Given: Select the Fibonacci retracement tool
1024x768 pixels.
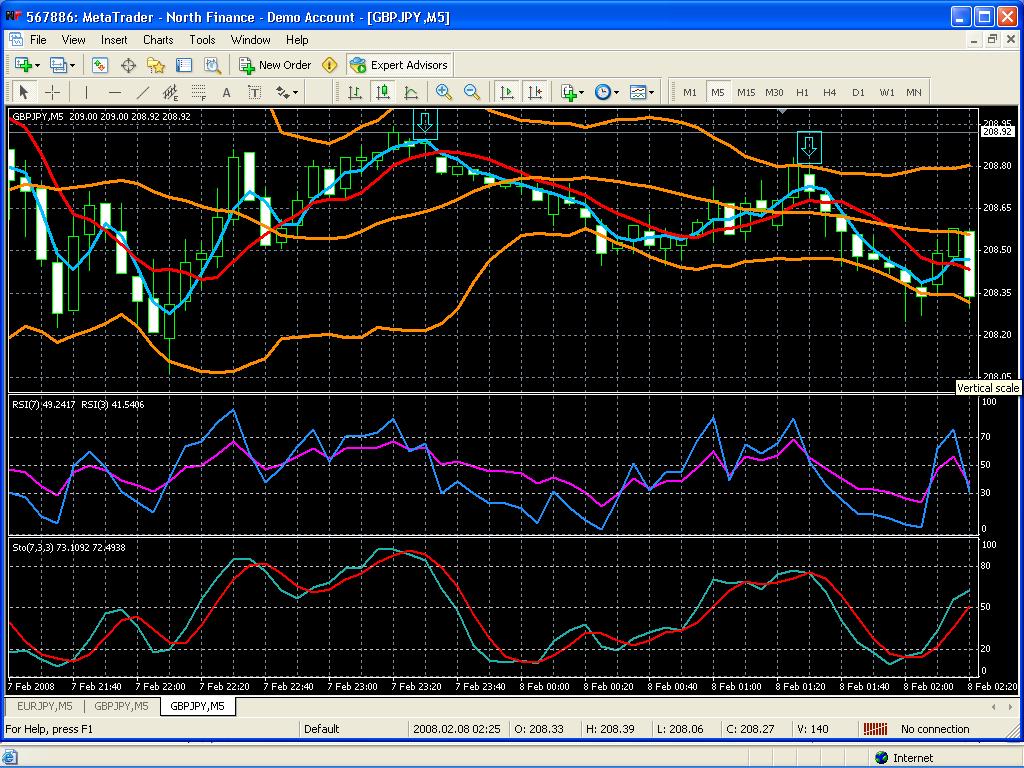Looking at the screenshot, I should 199,93.
